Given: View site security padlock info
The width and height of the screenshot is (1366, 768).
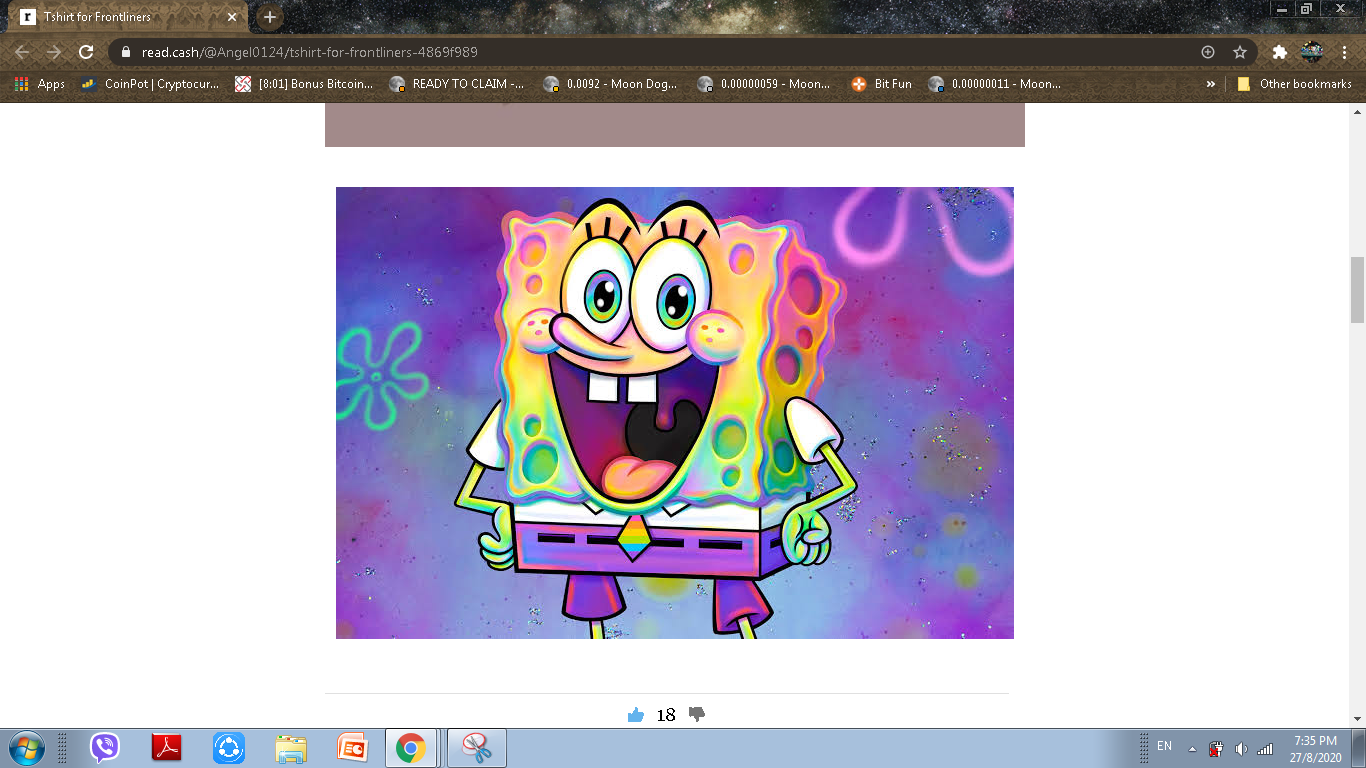Looking at the screenshot, I should [126, 52].
